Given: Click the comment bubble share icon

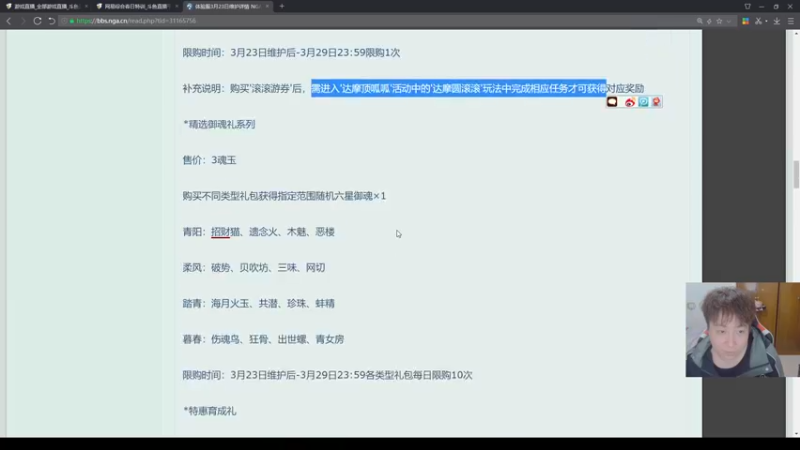Looking at the screenshot, I should tap(612, 102).
